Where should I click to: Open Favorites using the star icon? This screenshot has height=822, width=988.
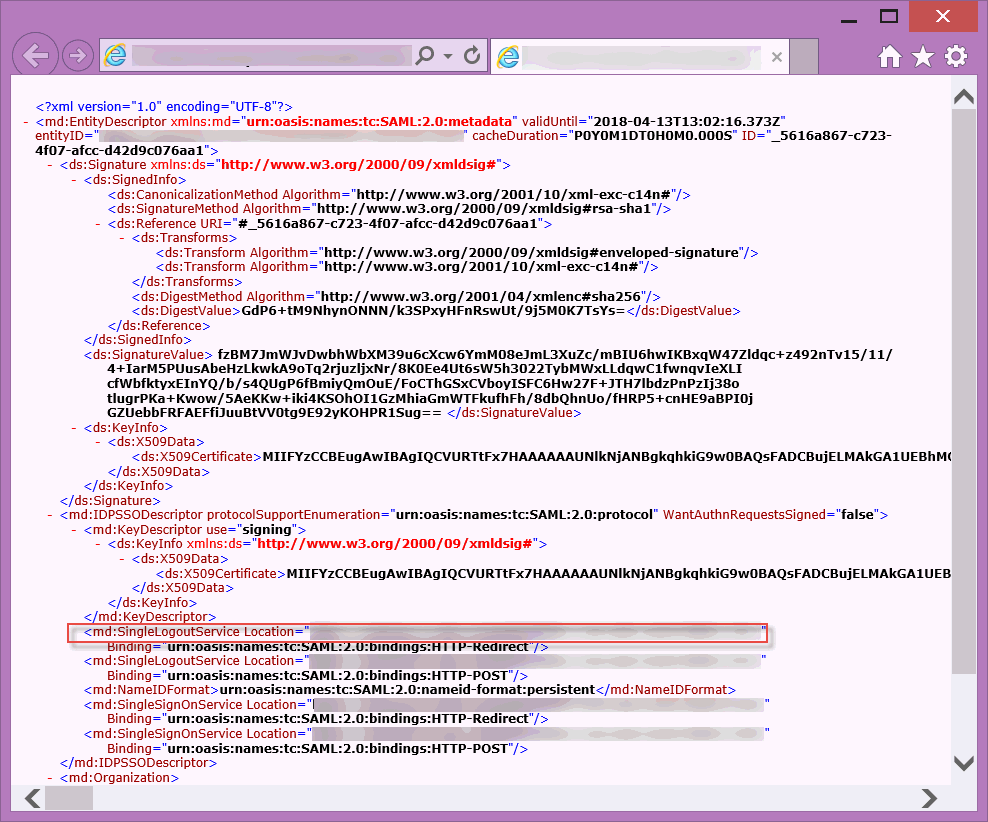click(x=922, y=57)
